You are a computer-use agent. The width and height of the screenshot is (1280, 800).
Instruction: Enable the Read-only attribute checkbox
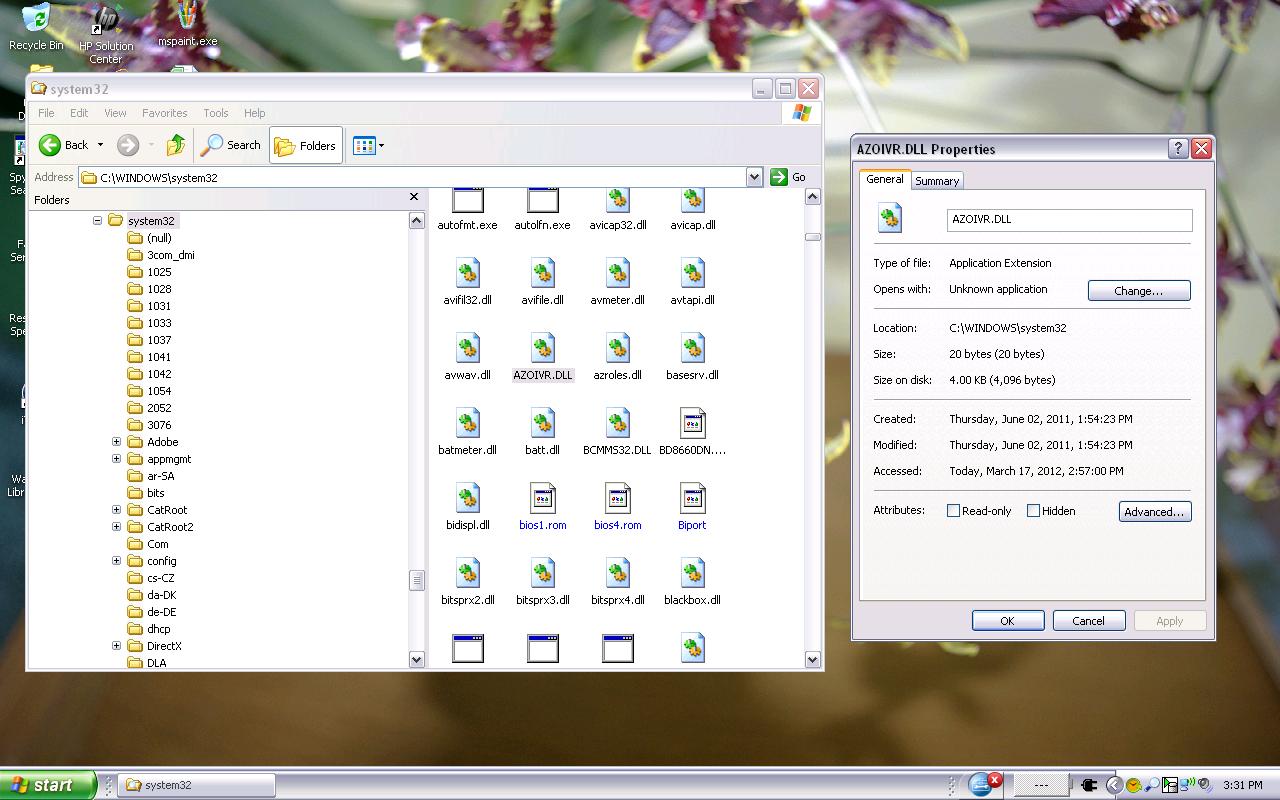coord(953,511)
